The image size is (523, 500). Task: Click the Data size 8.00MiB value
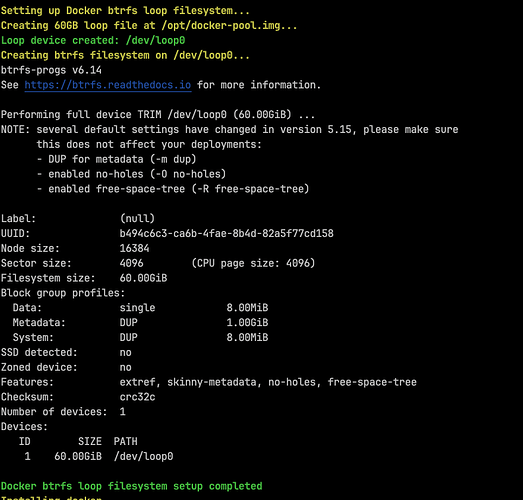pyautogui.click(x=247, y=308)
